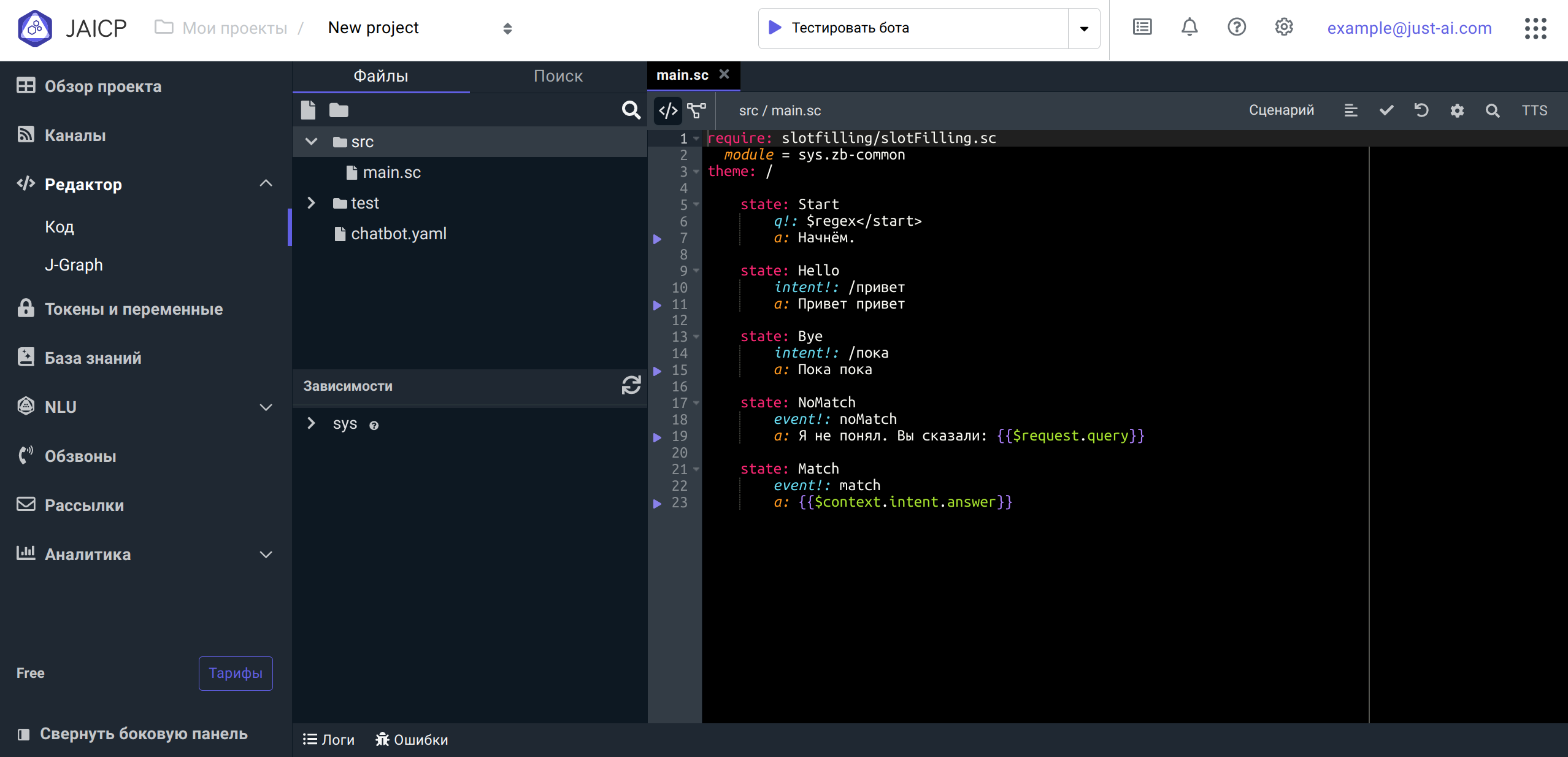This screenshot has width=1568, height=757.
Task: Click the undo changes icon in editor toolbar
Action: coord(1421,110)
